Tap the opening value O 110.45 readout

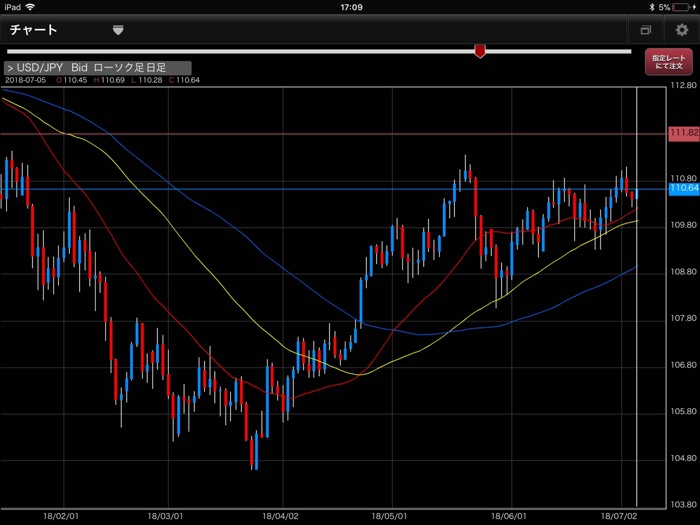[x=73, y=78]
